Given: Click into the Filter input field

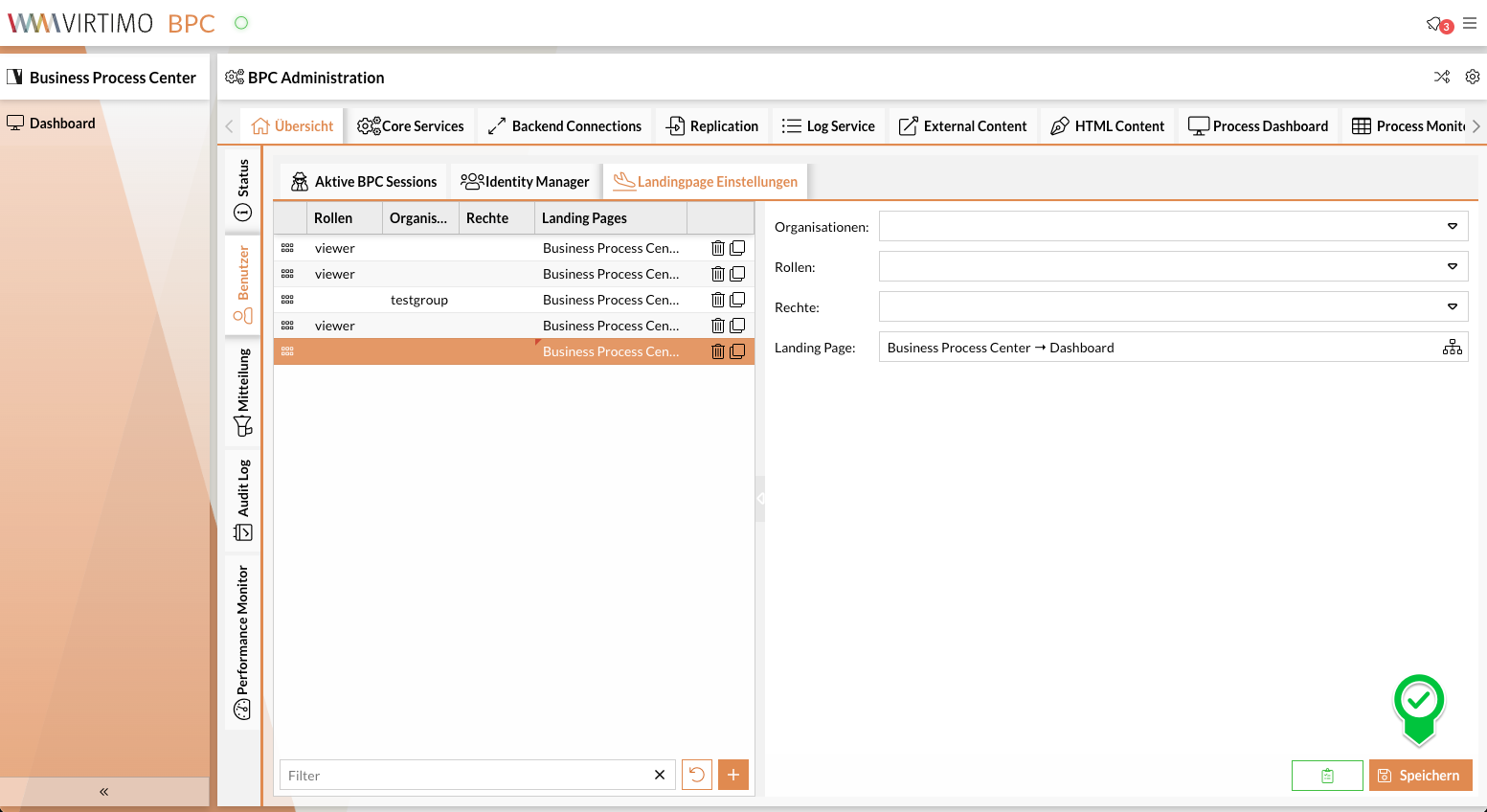Looking at the screenshot, I should tap(464, 776).
